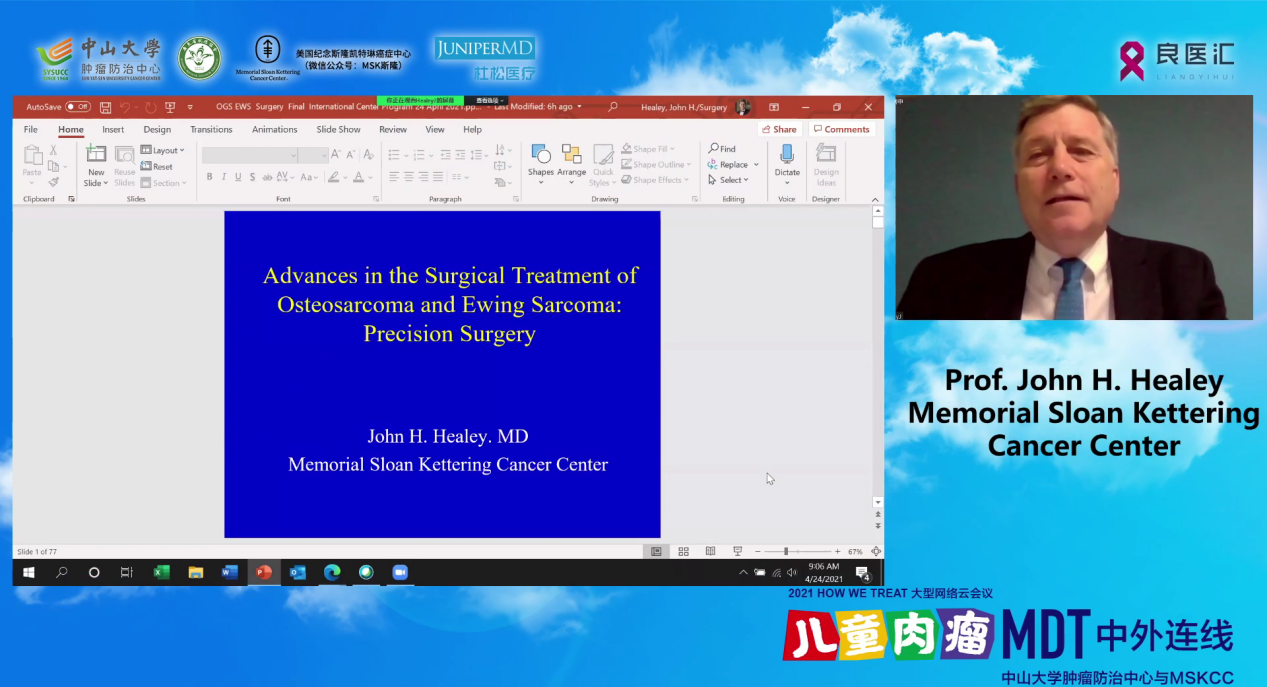Undo the last action

click(x=125, y=107)
